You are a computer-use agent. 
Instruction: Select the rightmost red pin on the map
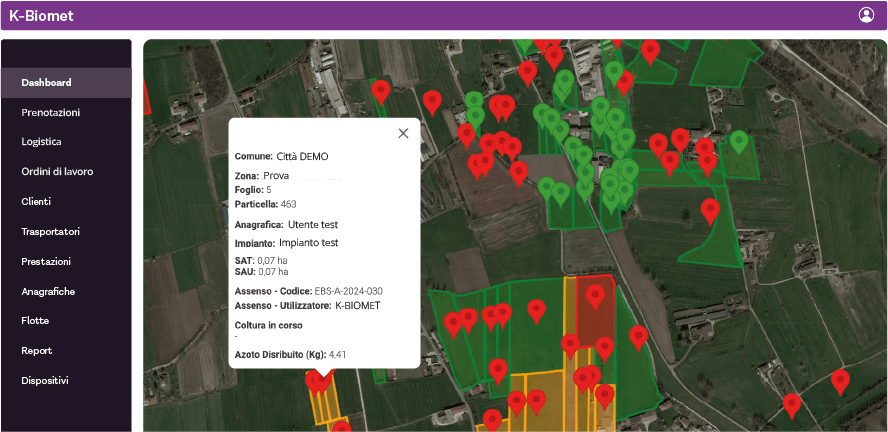tap(840, 380)
